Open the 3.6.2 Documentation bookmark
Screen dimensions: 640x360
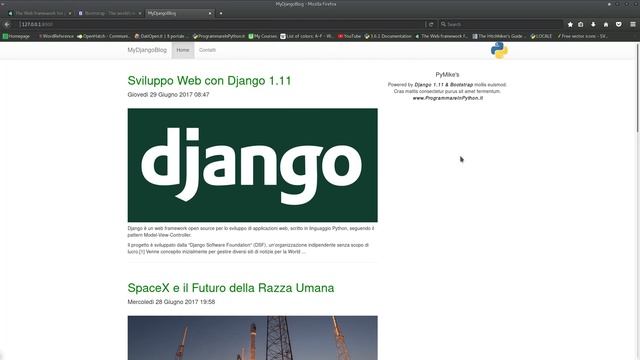388,36
